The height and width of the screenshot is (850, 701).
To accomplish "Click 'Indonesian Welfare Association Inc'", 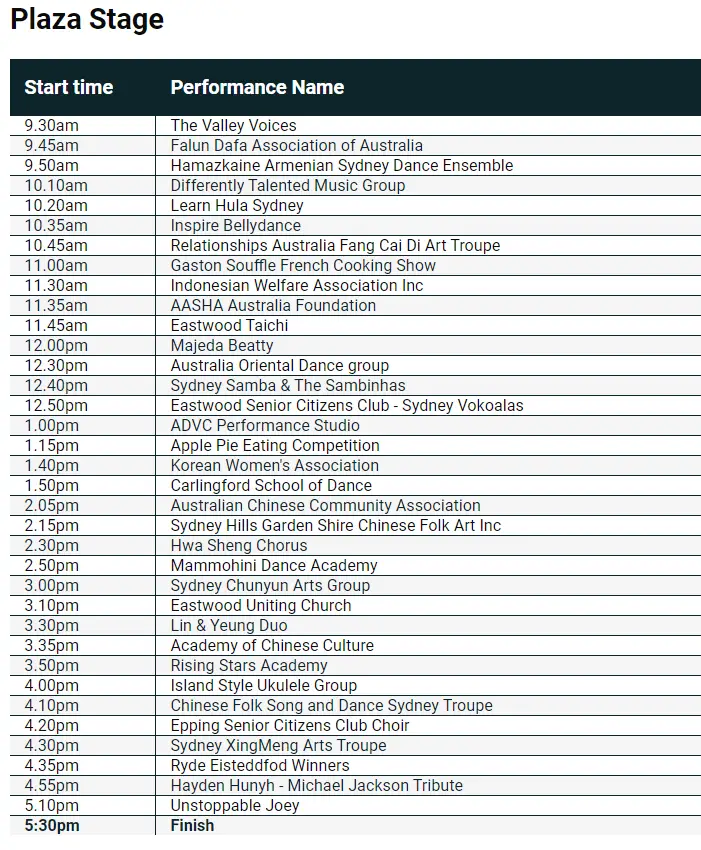I will pyautogui.click(x=297, y=286).
